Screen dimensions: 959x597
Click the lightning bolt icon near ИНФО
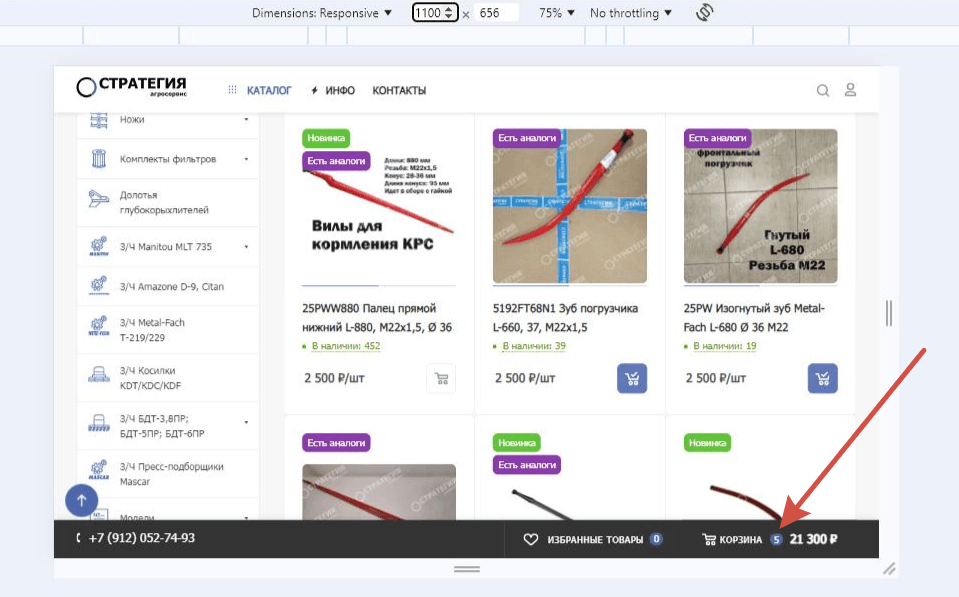(x=314, y=91)
